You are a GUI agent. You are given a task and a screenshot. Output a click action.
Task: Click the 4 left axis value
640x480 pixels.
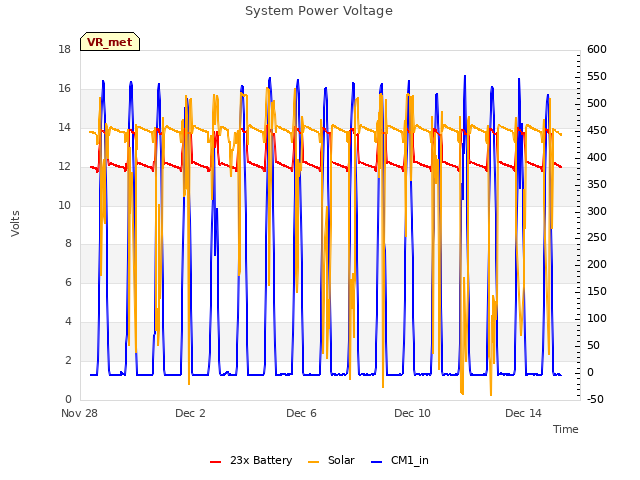68,322
